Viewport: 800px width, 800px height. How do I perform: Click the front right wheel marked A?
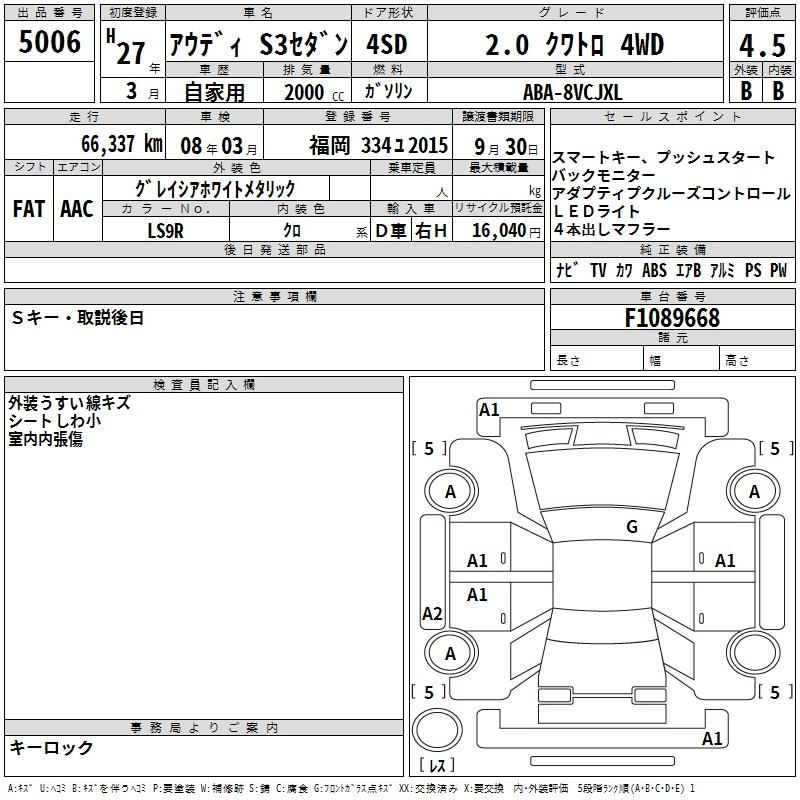754,492
